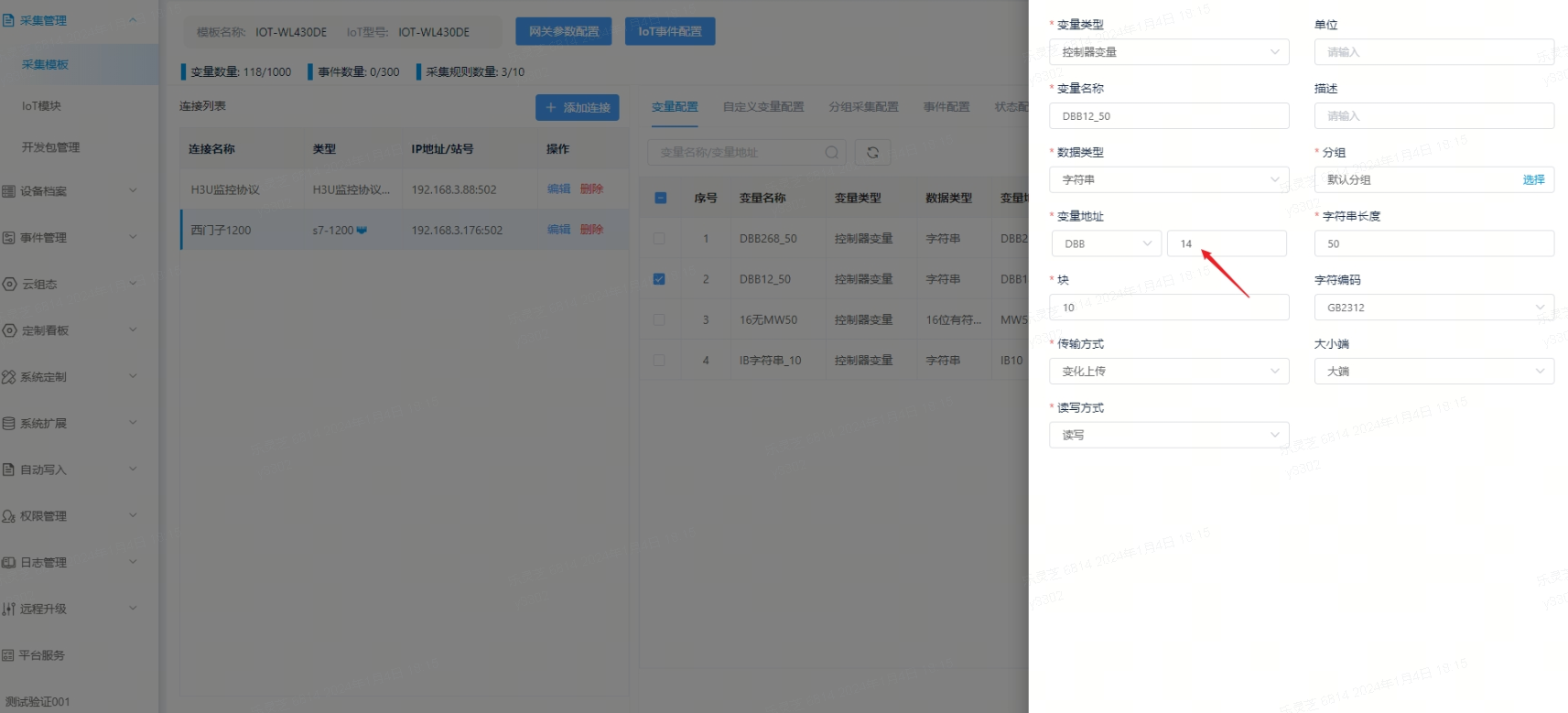The image size is (1568, 713).
Task: Click the search magnifier icon in variable search
Action: (x=831, y=153)
